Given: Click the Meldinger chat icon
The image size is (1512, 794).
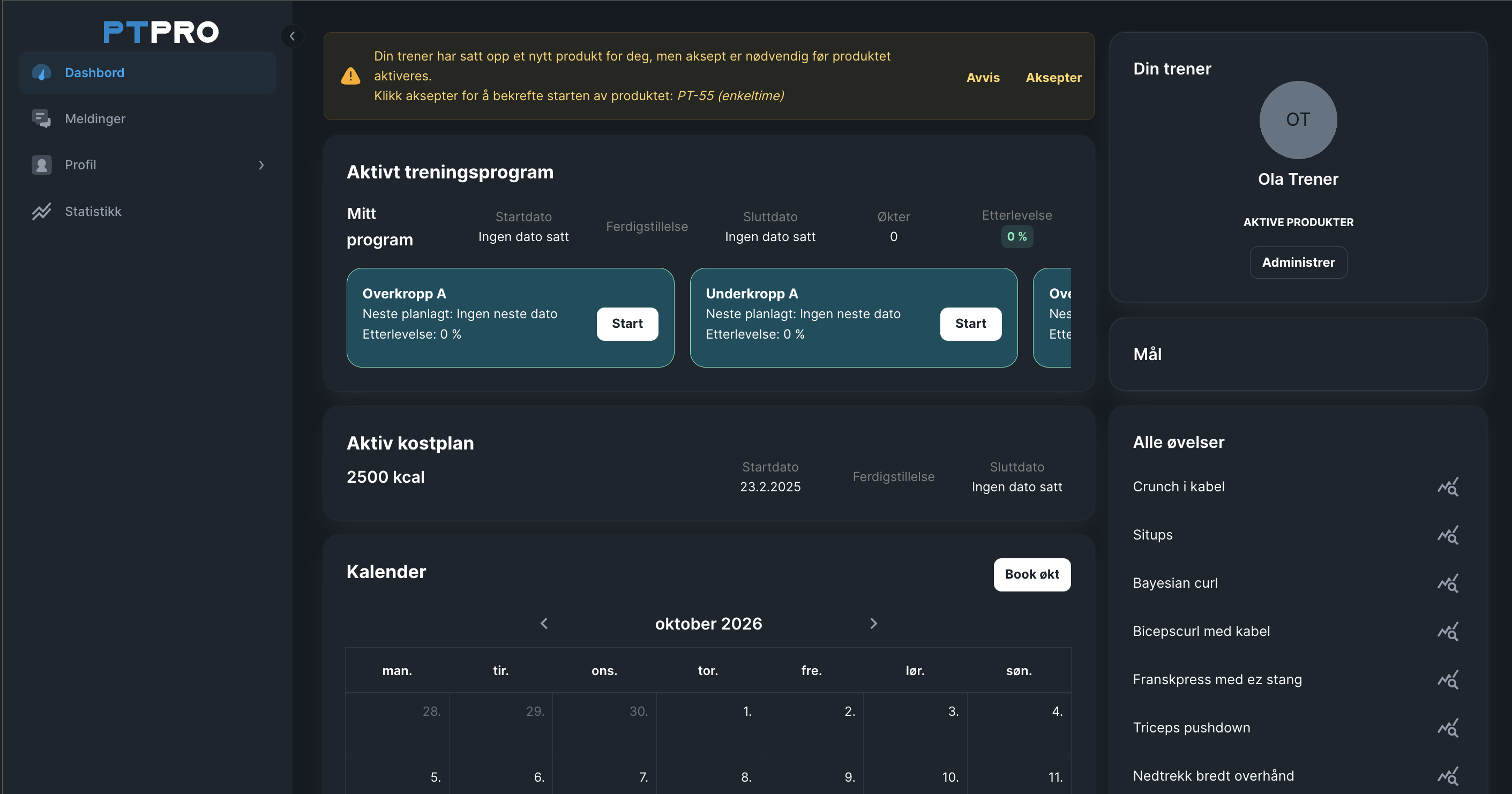Looking at the screenshot, I should click(41, 118).
